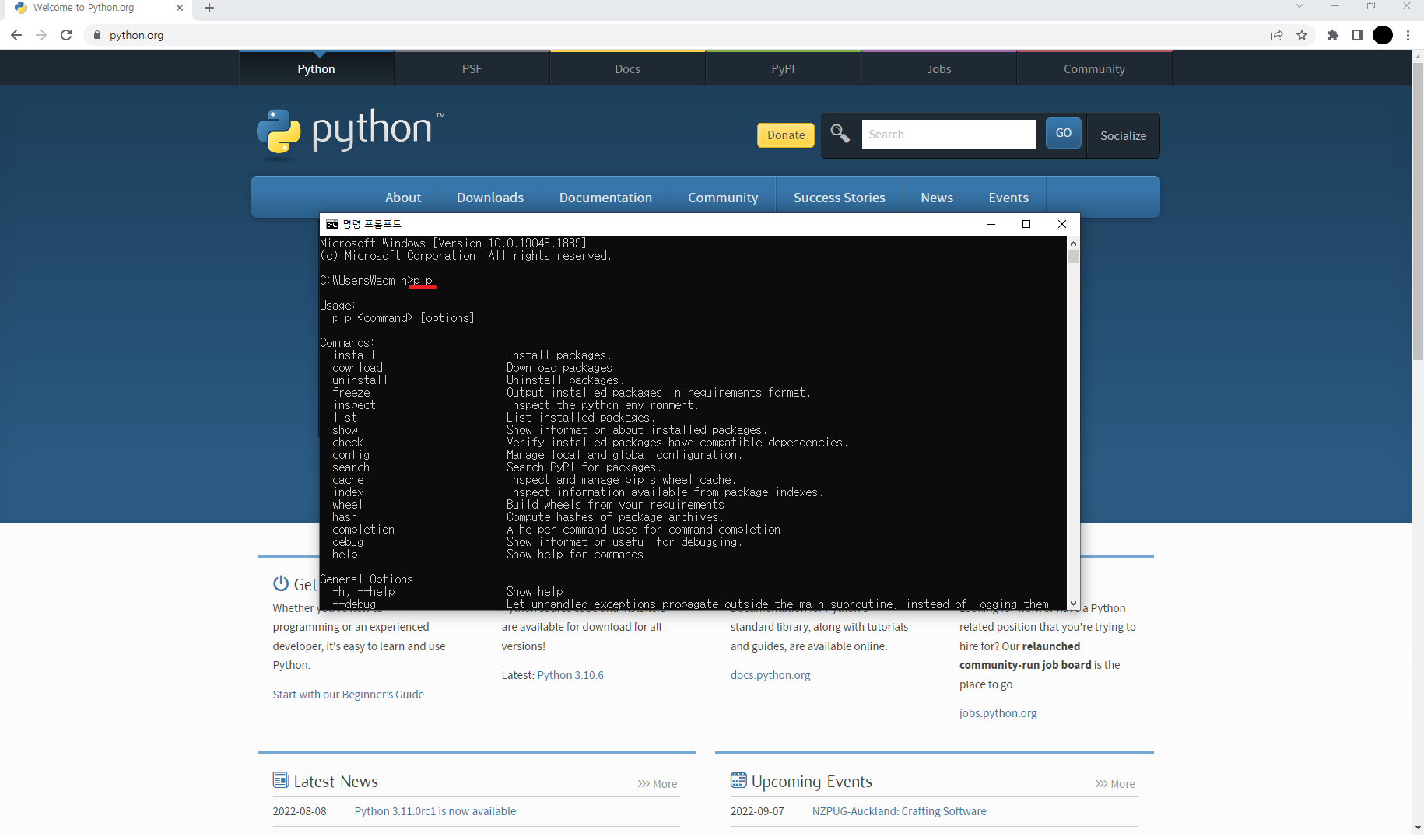Open the extensions puzzle icon
The width and height of the screenshot is (1424, 840).
(1333, 35)
